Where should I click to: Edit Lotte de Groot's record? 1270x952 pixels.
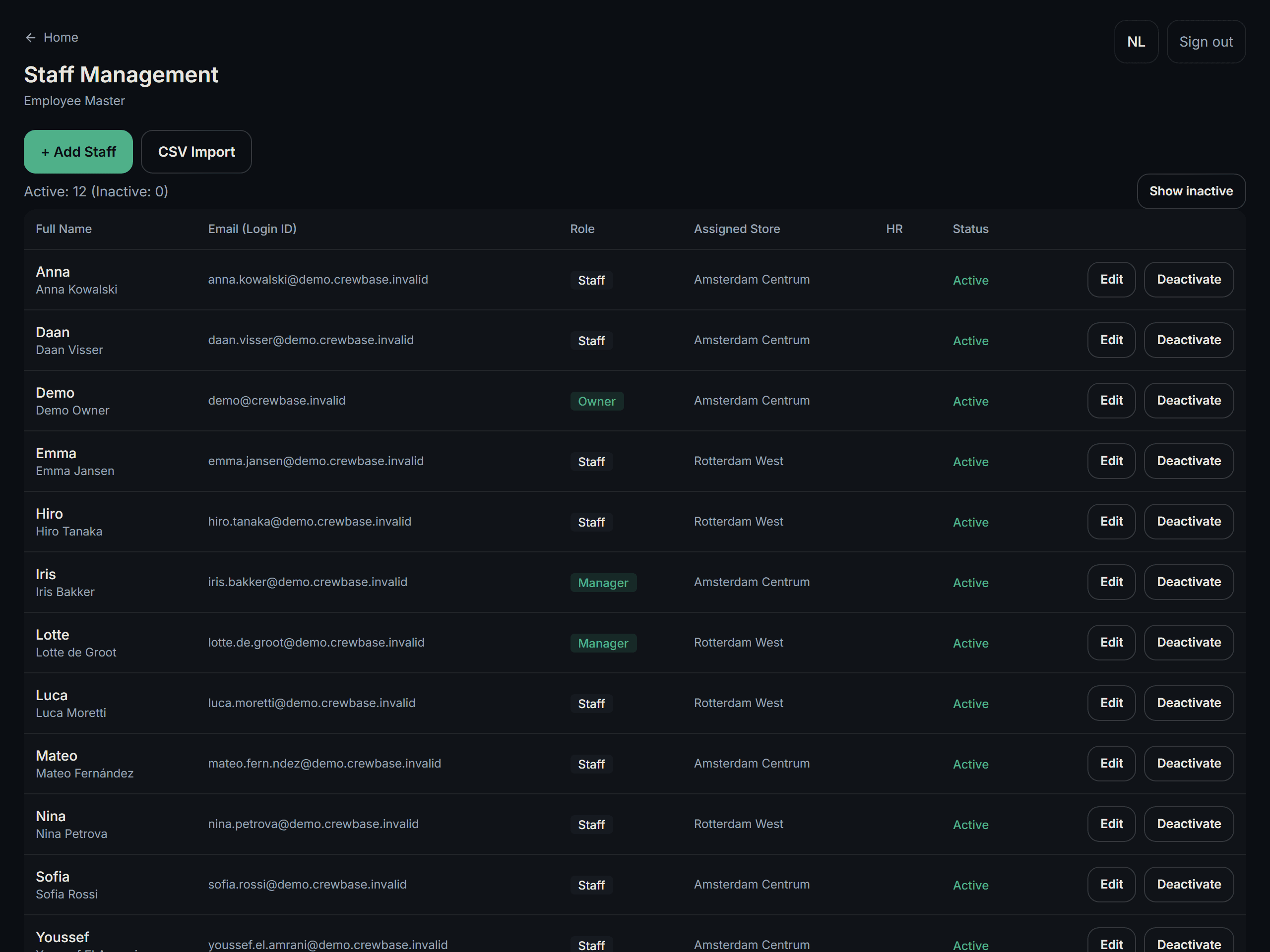1111,642
